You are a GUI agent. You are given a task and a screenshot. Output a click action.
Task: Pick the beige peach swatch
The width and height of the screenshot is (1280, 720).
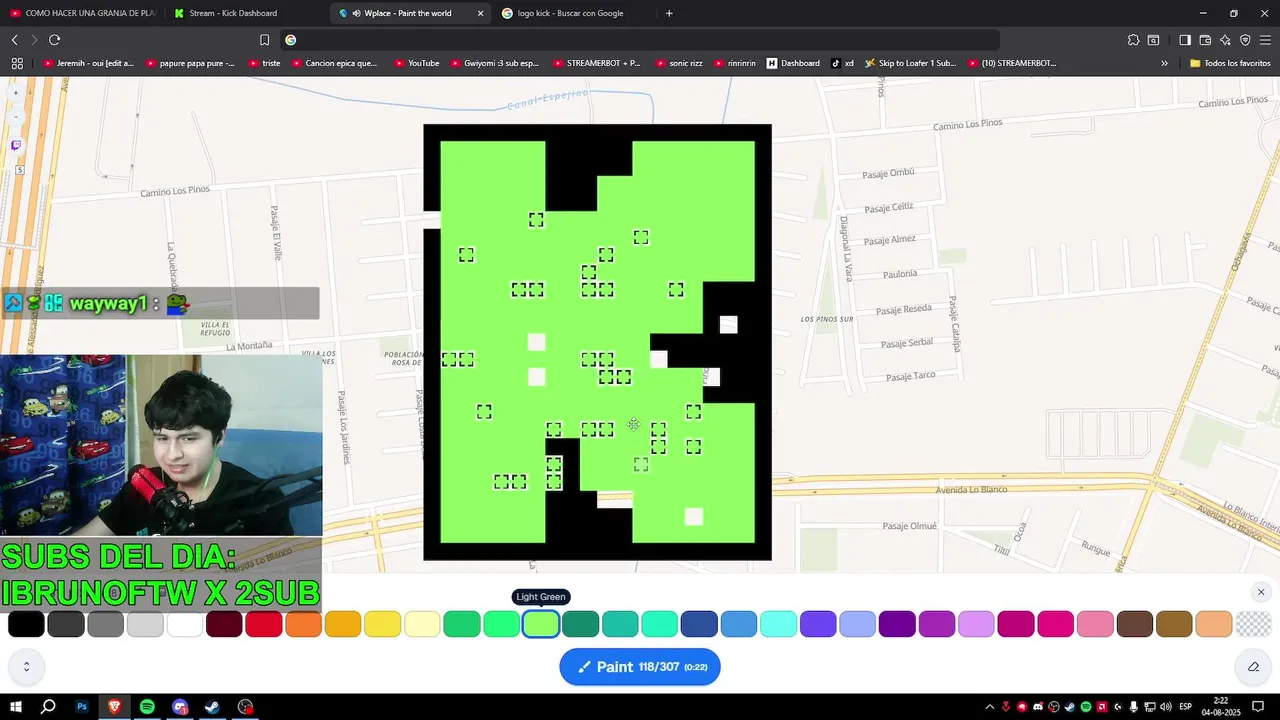tap(1214, 624)
